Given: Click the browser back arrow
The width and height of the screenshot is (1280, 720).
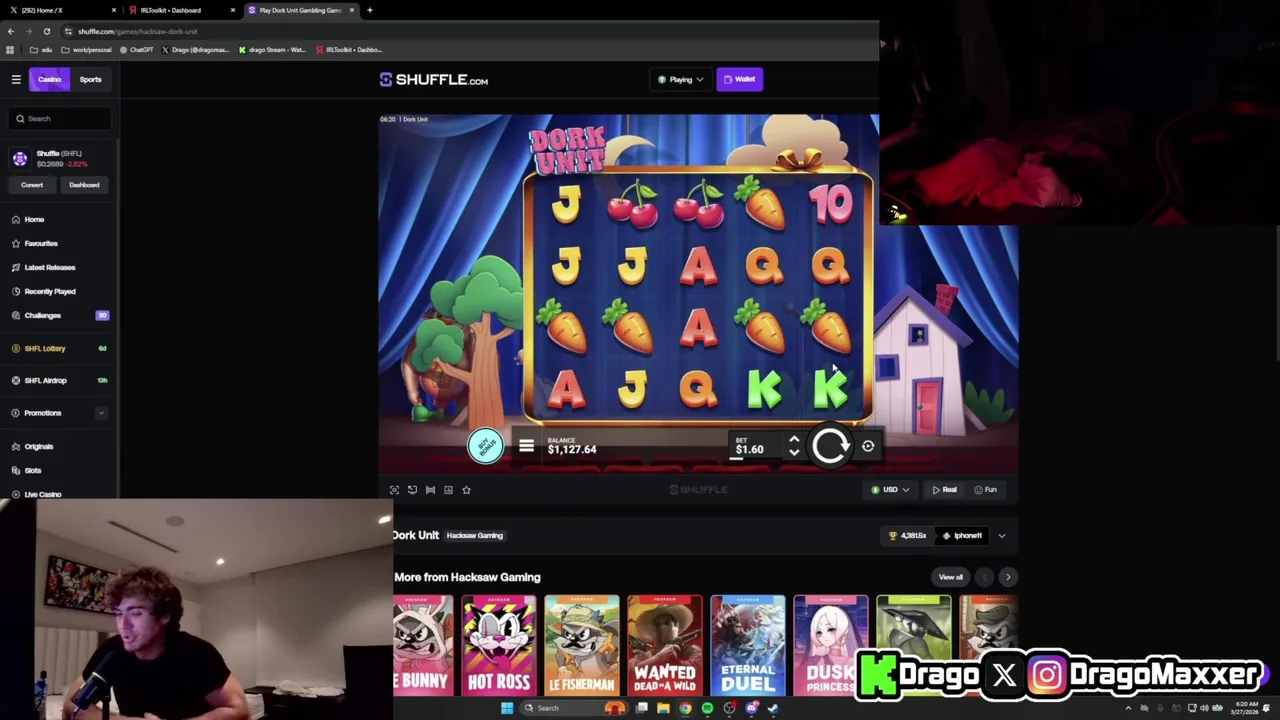Looking at the screenshot, I should [x=11, y=31].
